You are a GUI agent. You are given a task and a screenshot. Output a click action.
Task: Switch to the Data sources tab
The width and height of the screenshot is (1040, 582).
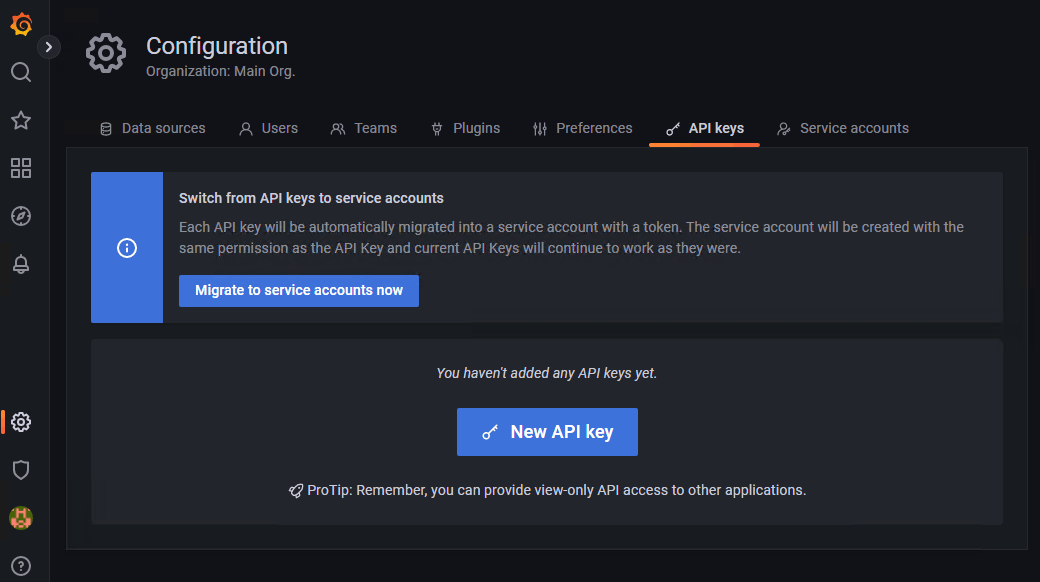[x=153, y=128]
